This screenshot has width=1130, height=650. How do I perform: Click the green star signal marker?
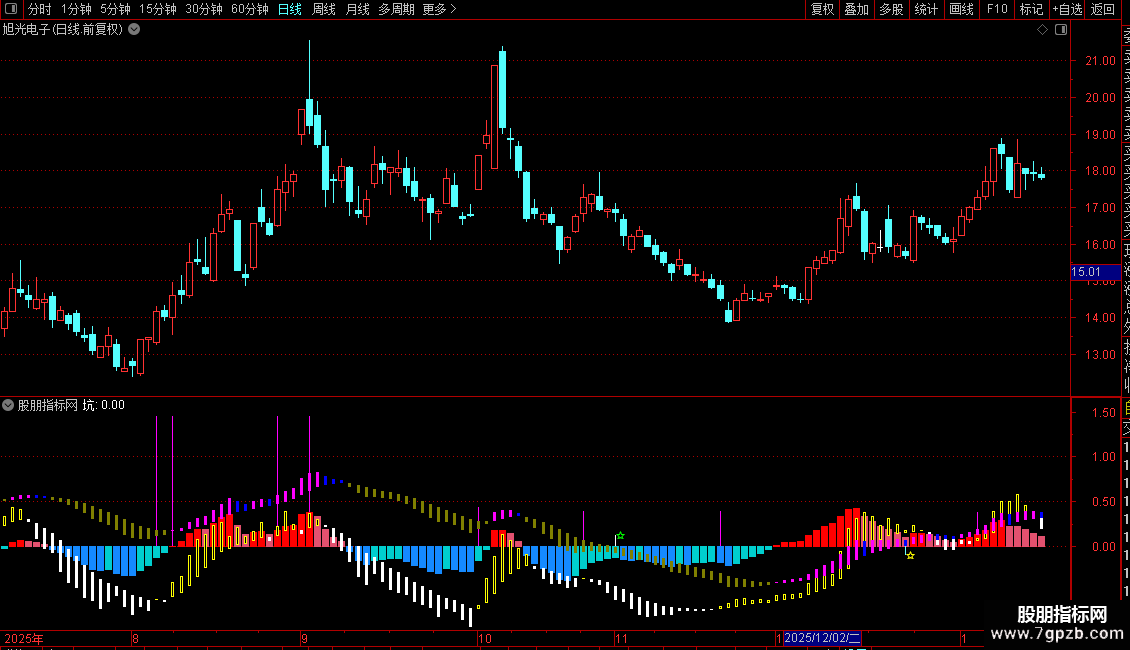pyautogui.click(x=620, y=535)
